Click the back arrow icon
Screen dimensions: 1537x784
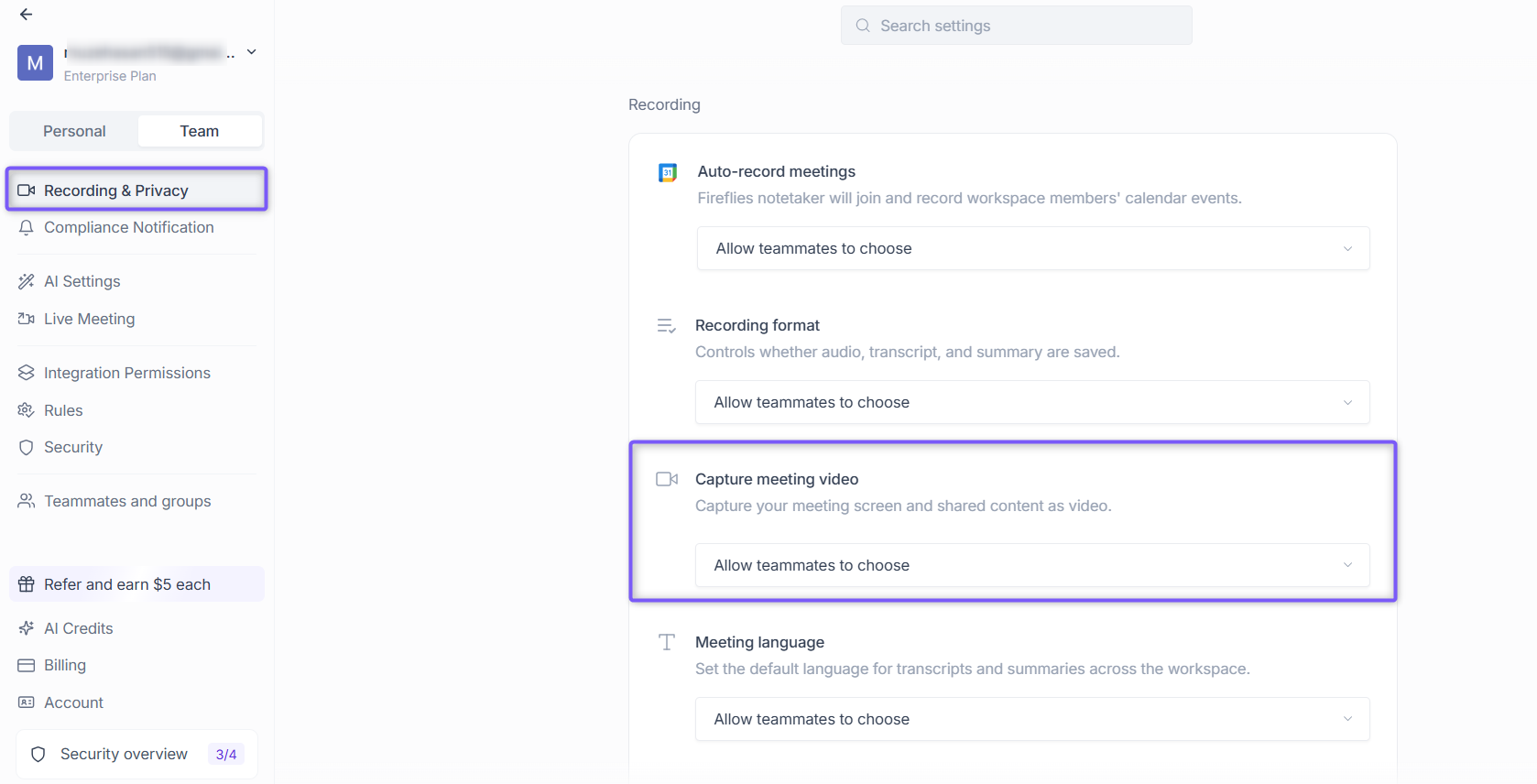(x=26, y=15)
